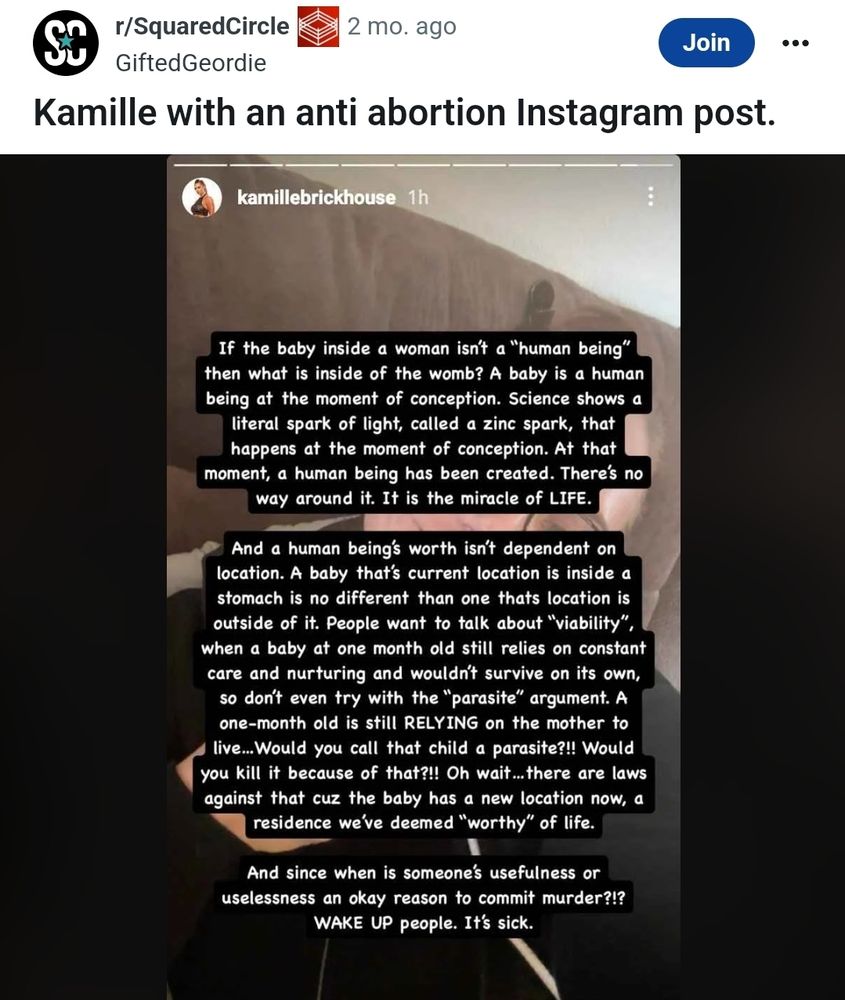The image size is (845, 1000).
Task: Click the 2 mo. ago timestamp
Action: tap(402, 27)
